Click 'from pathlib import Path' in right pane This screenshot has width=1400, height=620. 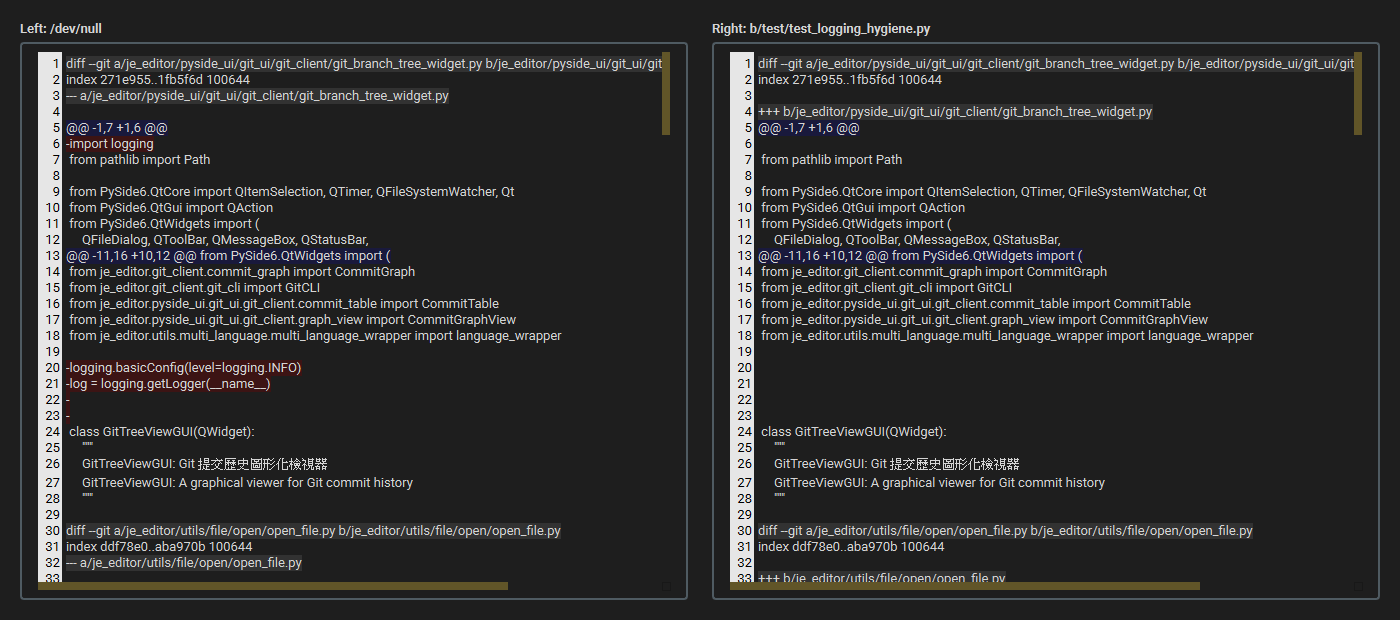(x=832, y=160)
